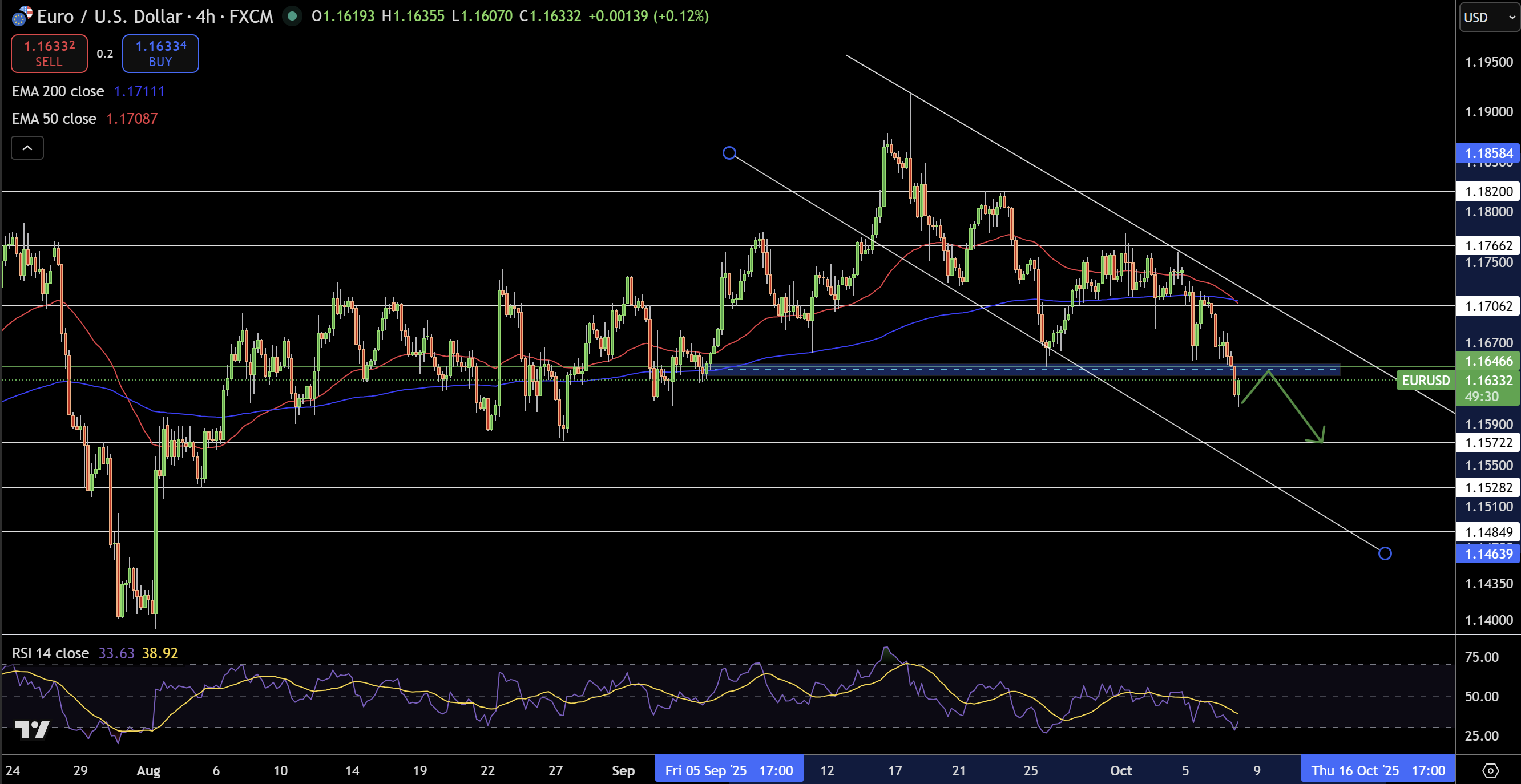Viewport: 1521px width, 784px height.
Task: Click the 1.16332 SELL button
Action: pos(49,53)
